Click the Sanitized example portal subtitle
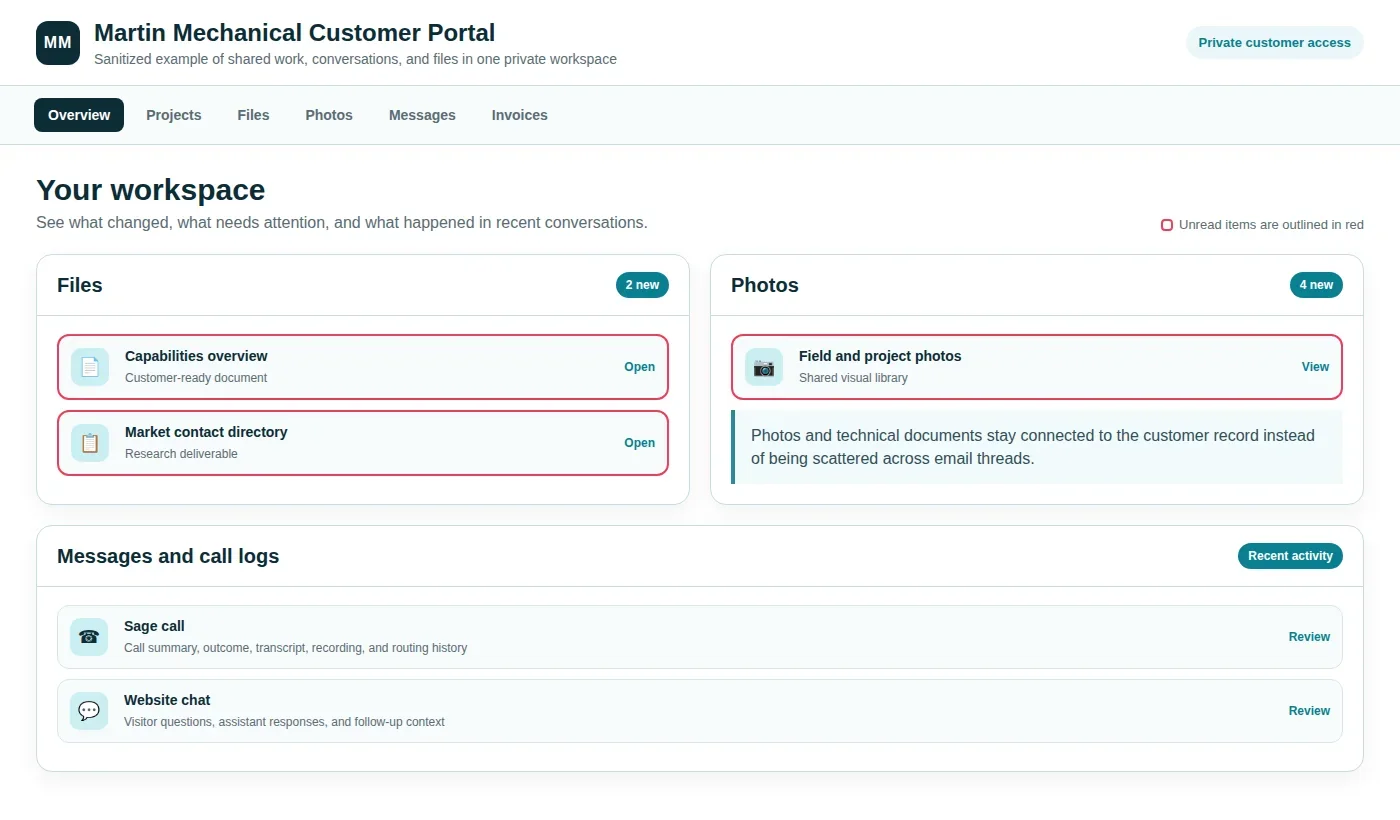 coord(355,59)
